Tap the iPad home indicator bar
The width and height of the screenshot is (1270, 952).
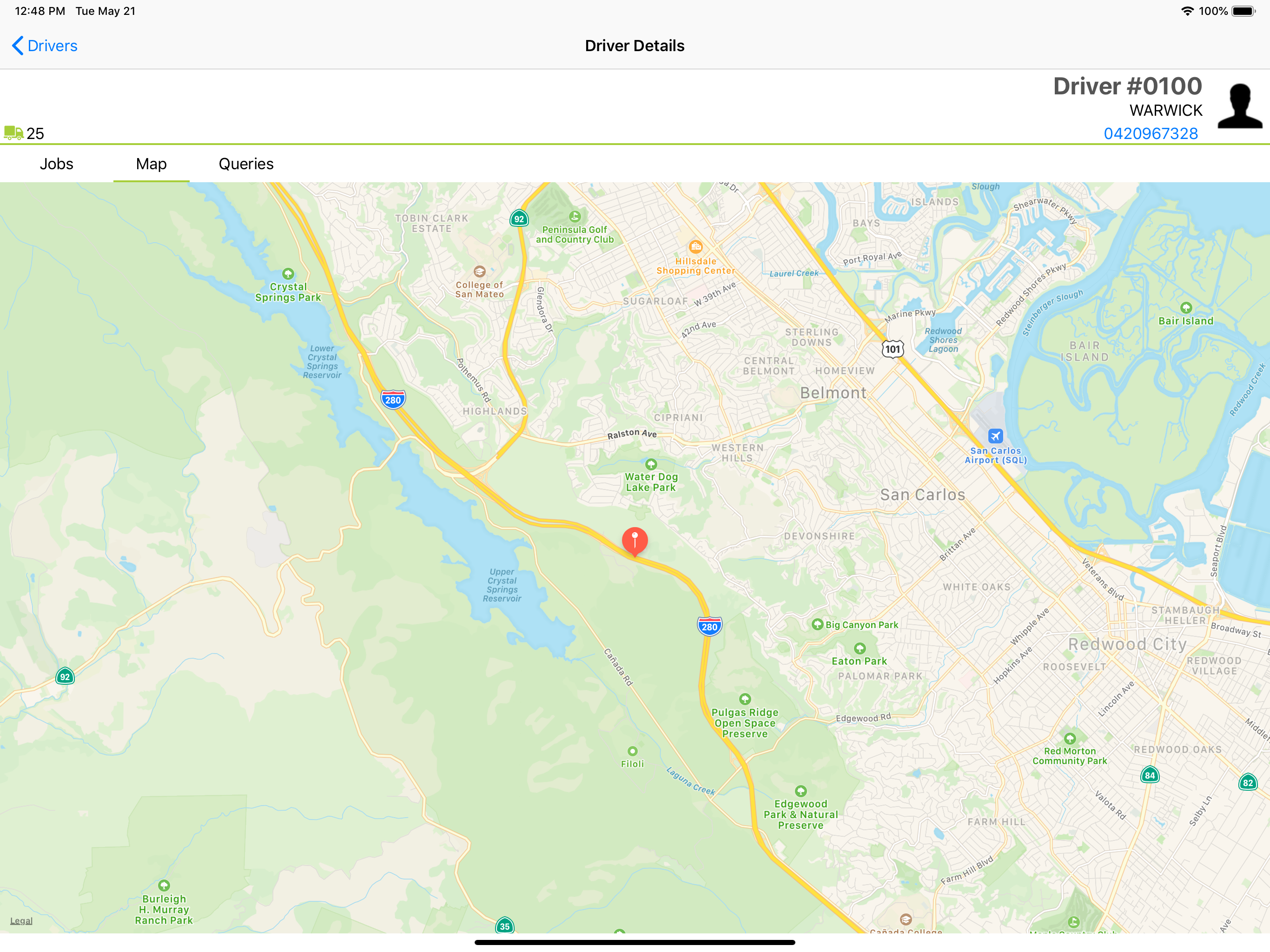[x=635, y=942]
